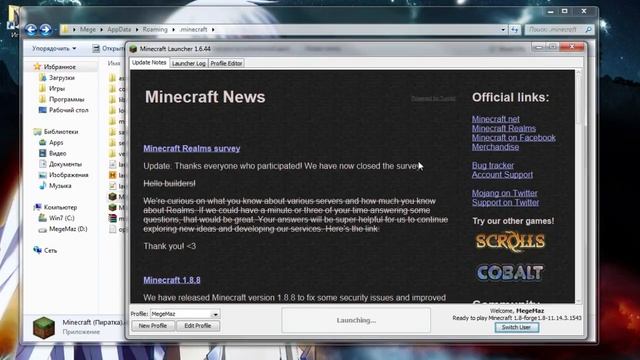
Task: Select Компьютер in the Explorer sidebar
Action: (60, 207)
